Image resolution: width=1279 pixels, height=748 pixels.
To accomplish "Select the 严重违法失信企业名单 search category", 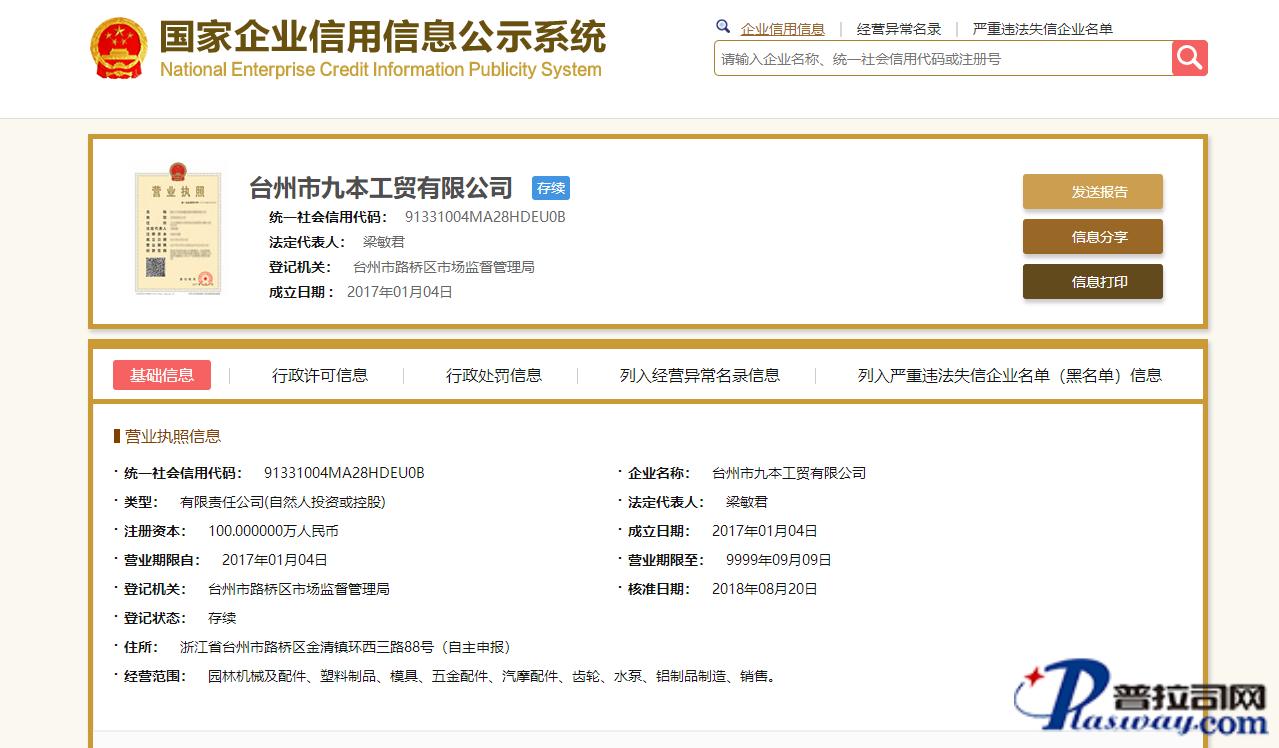I will tap(1042, 29).
